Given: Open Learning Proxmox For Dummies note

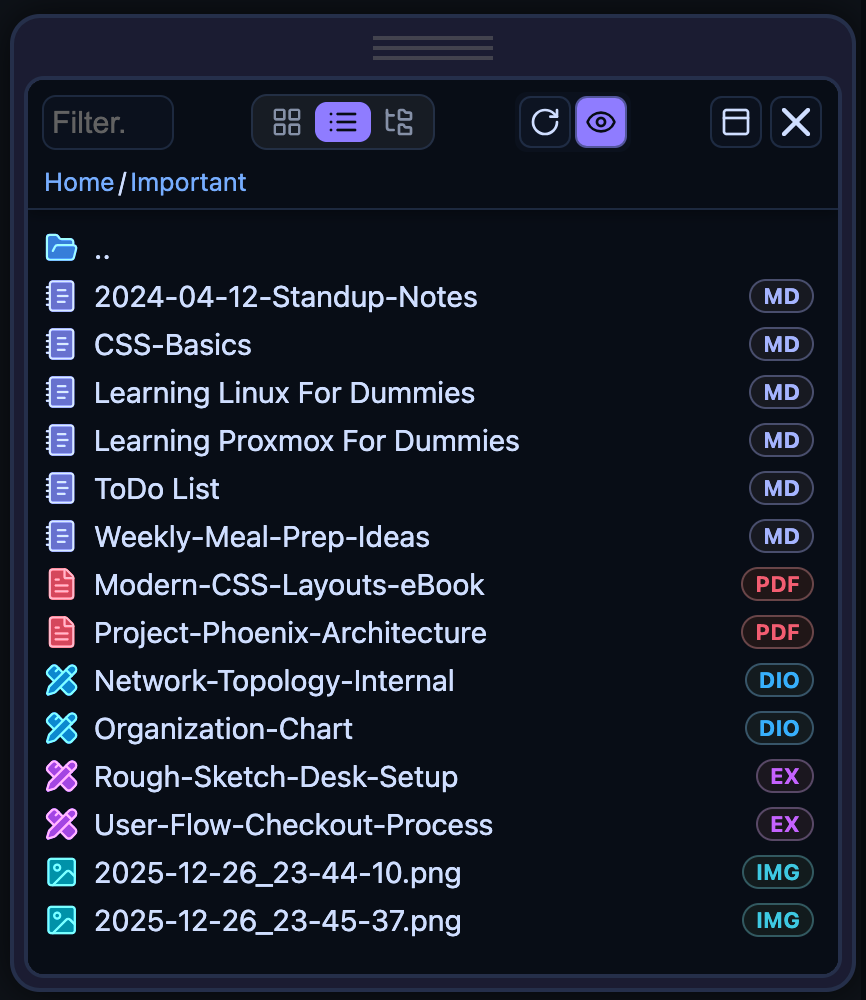Looking at the screenshot, I should [x=306, y=441].
